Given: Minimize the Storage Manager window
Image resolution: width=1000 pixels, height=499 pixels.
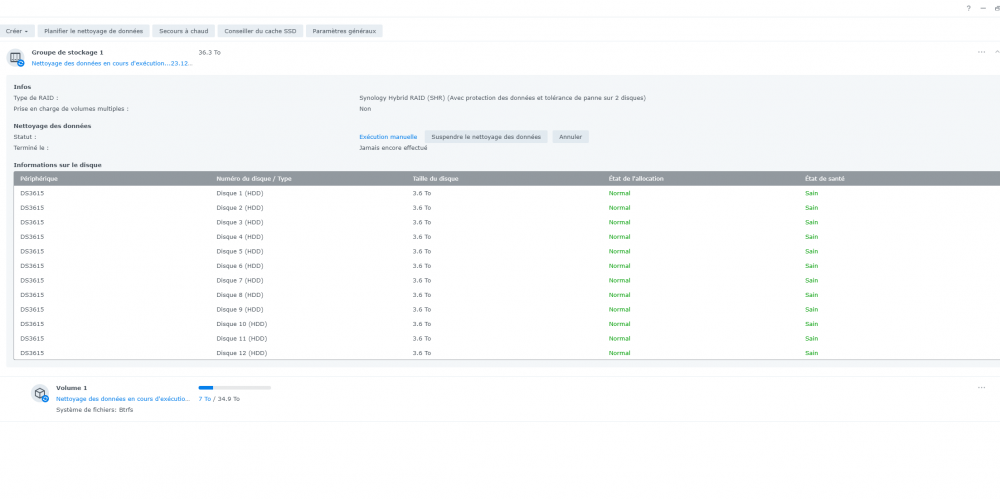Looking at the screenshot, I should tap(983, 8).
